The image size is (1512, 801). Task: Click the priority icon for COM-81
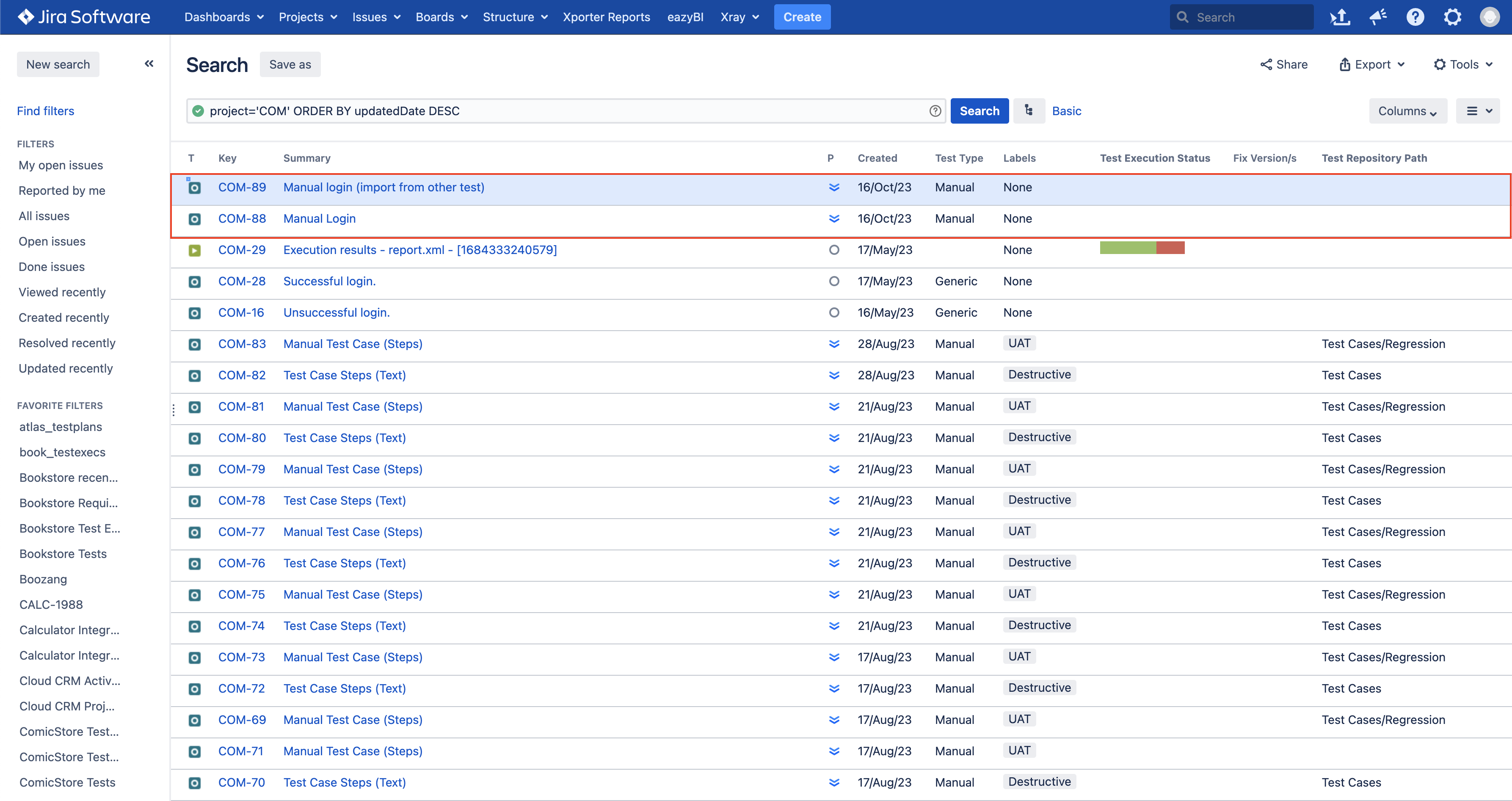pyautogui.click(x=833, y=406)
